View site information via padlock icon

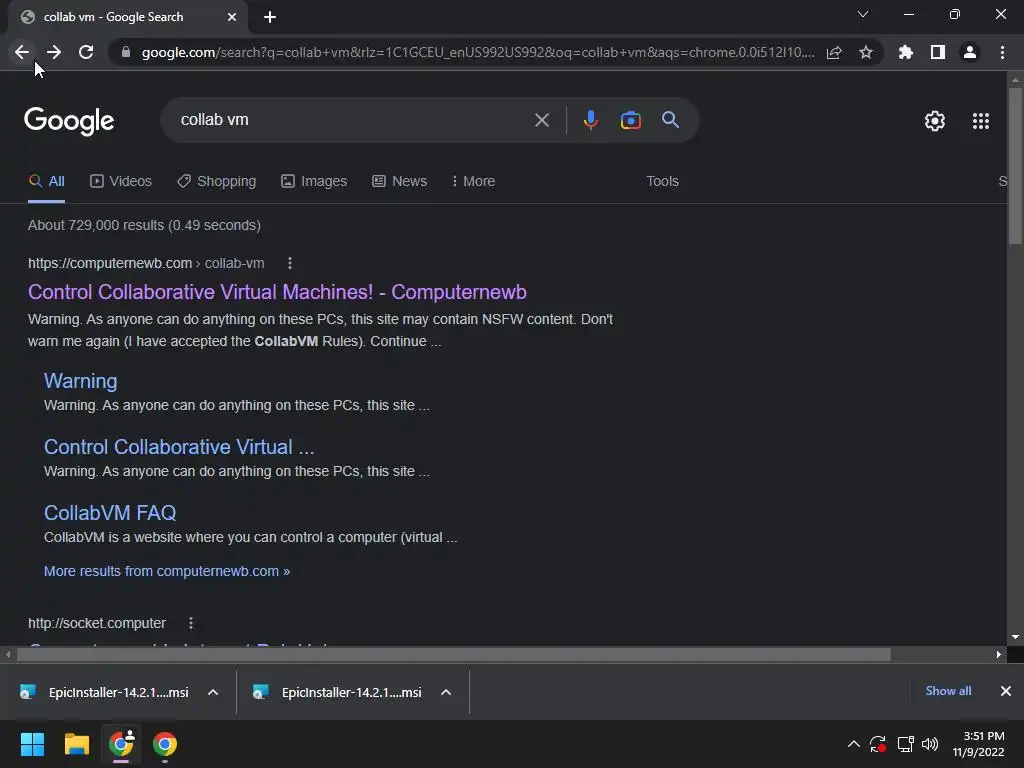(126, 52)
